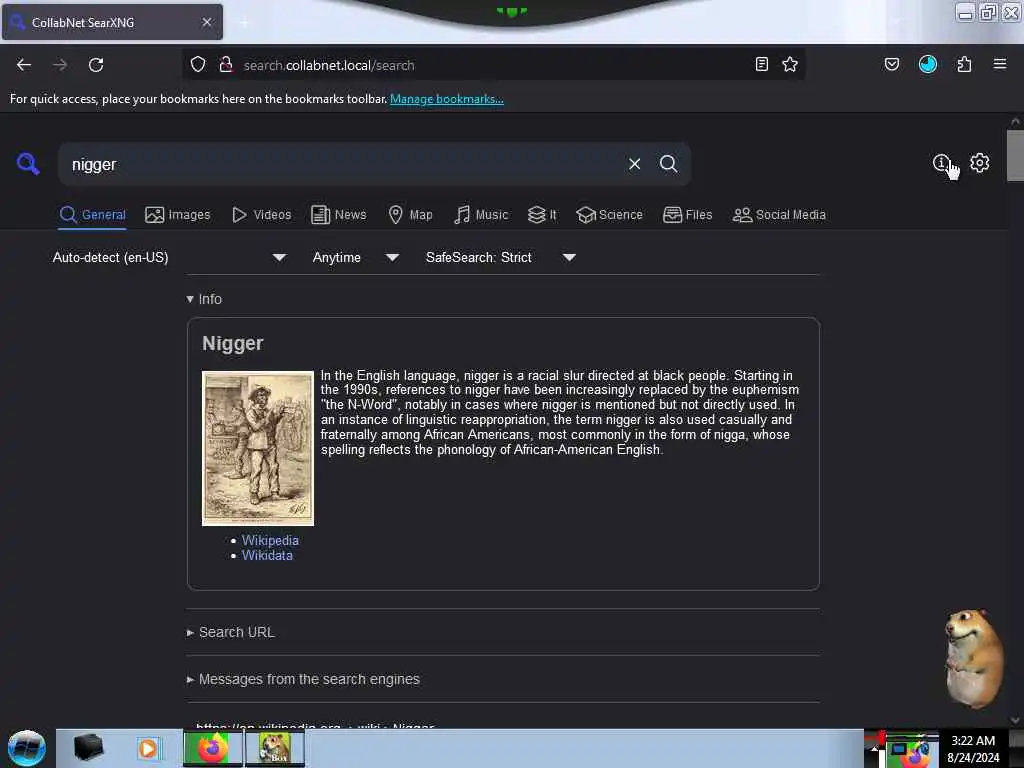Open the Map category

coord(411,215)
